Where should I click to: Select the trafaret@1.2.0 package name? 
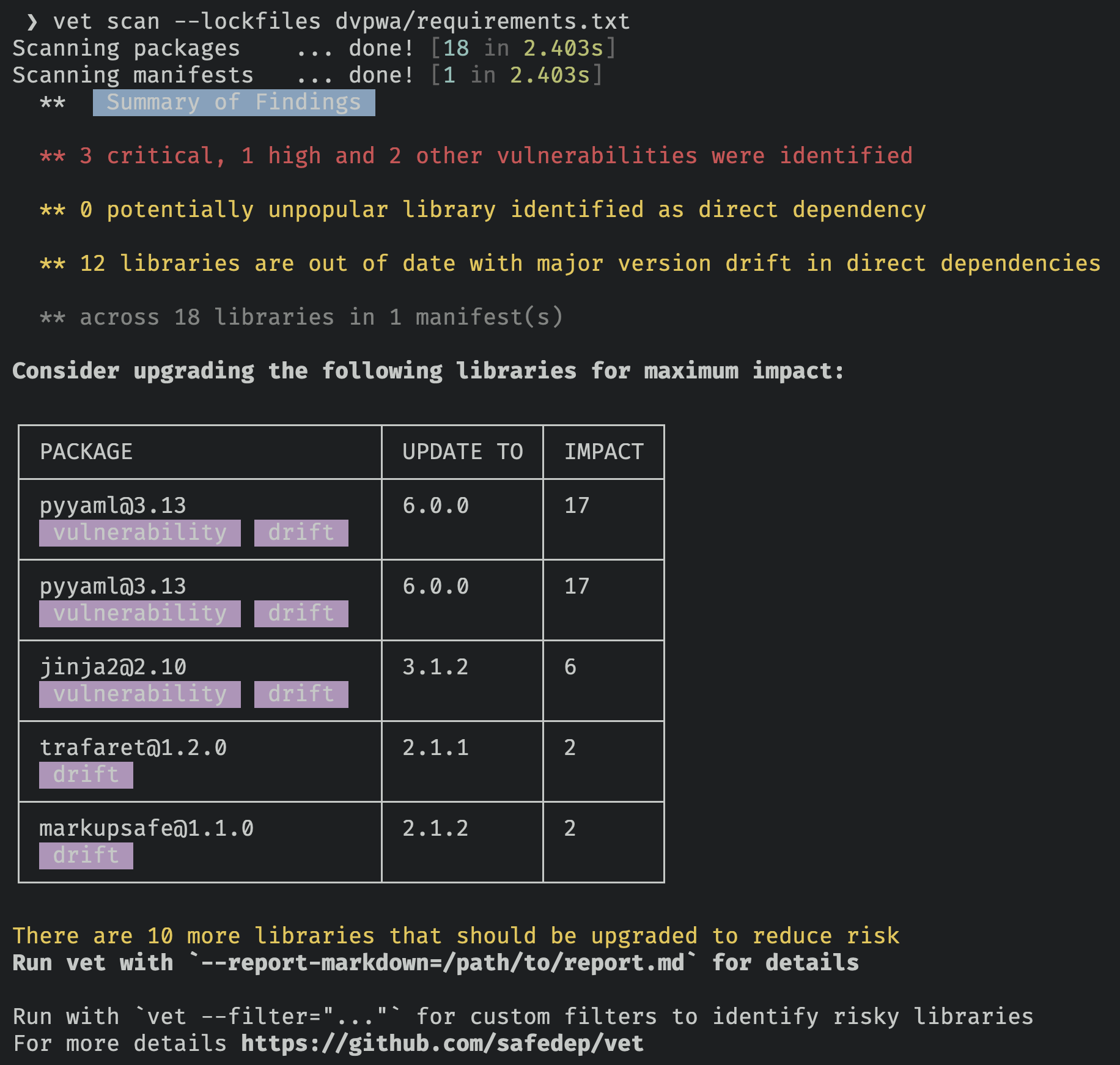pyautogui.click(x=133, y=748)
